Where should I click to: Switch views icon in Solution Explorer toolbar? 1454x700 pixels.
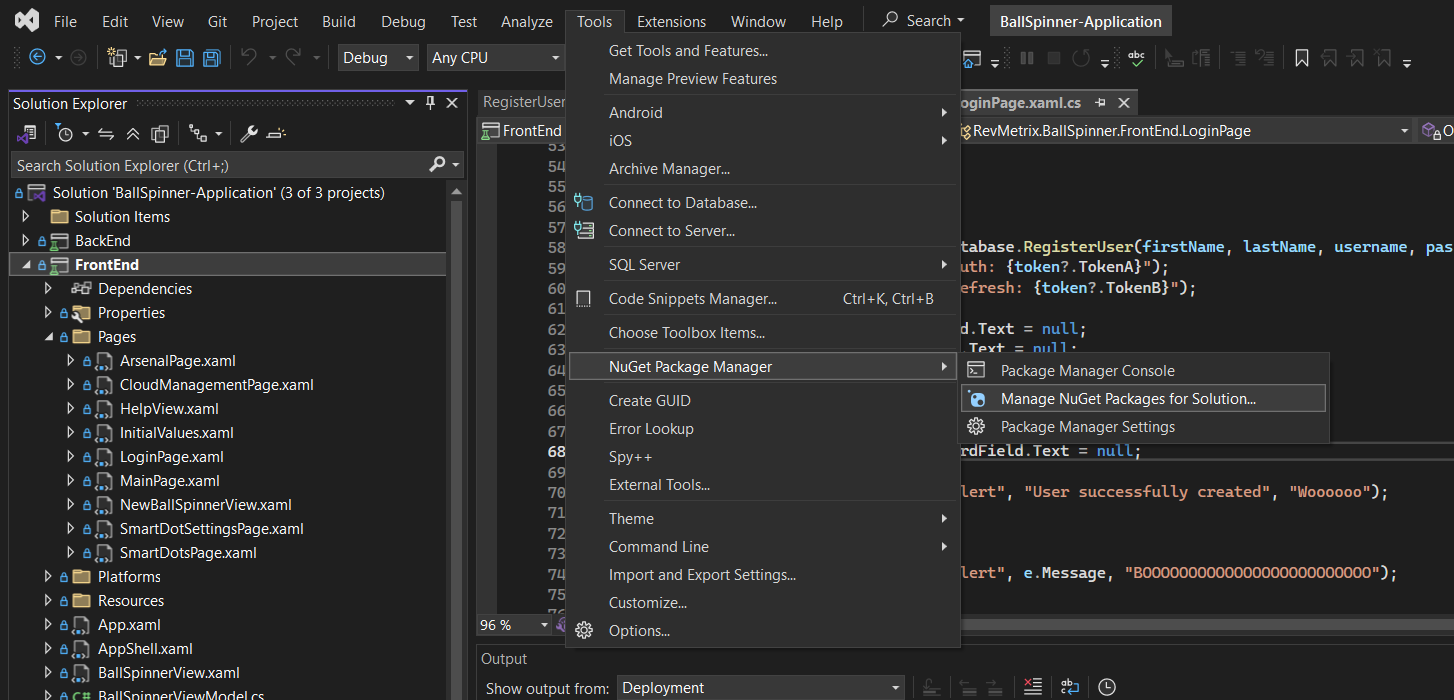pyautogui.click(x=27, y=133)
